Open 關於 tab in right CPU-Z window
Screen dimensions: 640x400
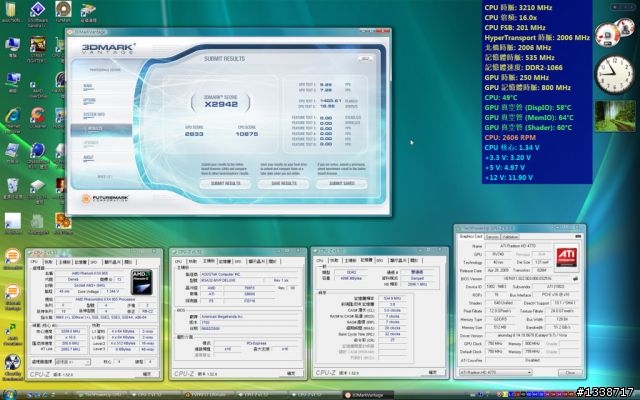click(414, 260)
